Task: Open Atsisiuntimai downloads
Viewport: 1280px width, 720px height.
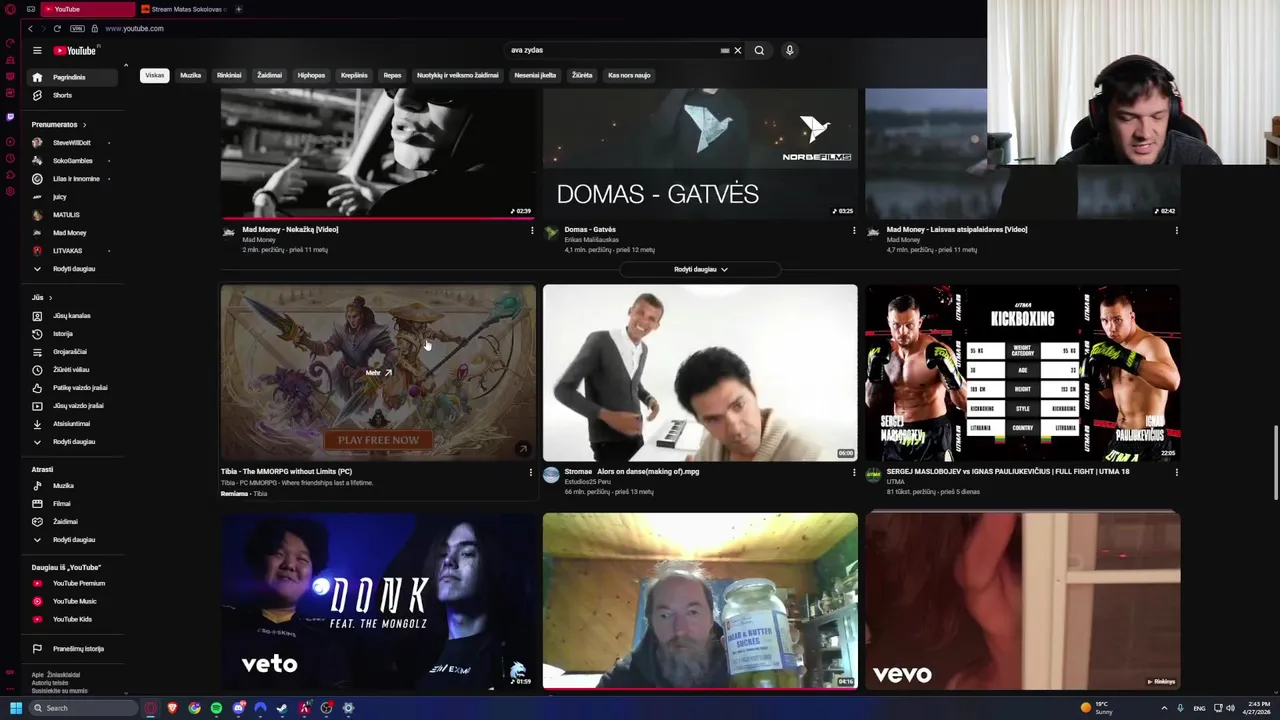Action: point(72,423)
